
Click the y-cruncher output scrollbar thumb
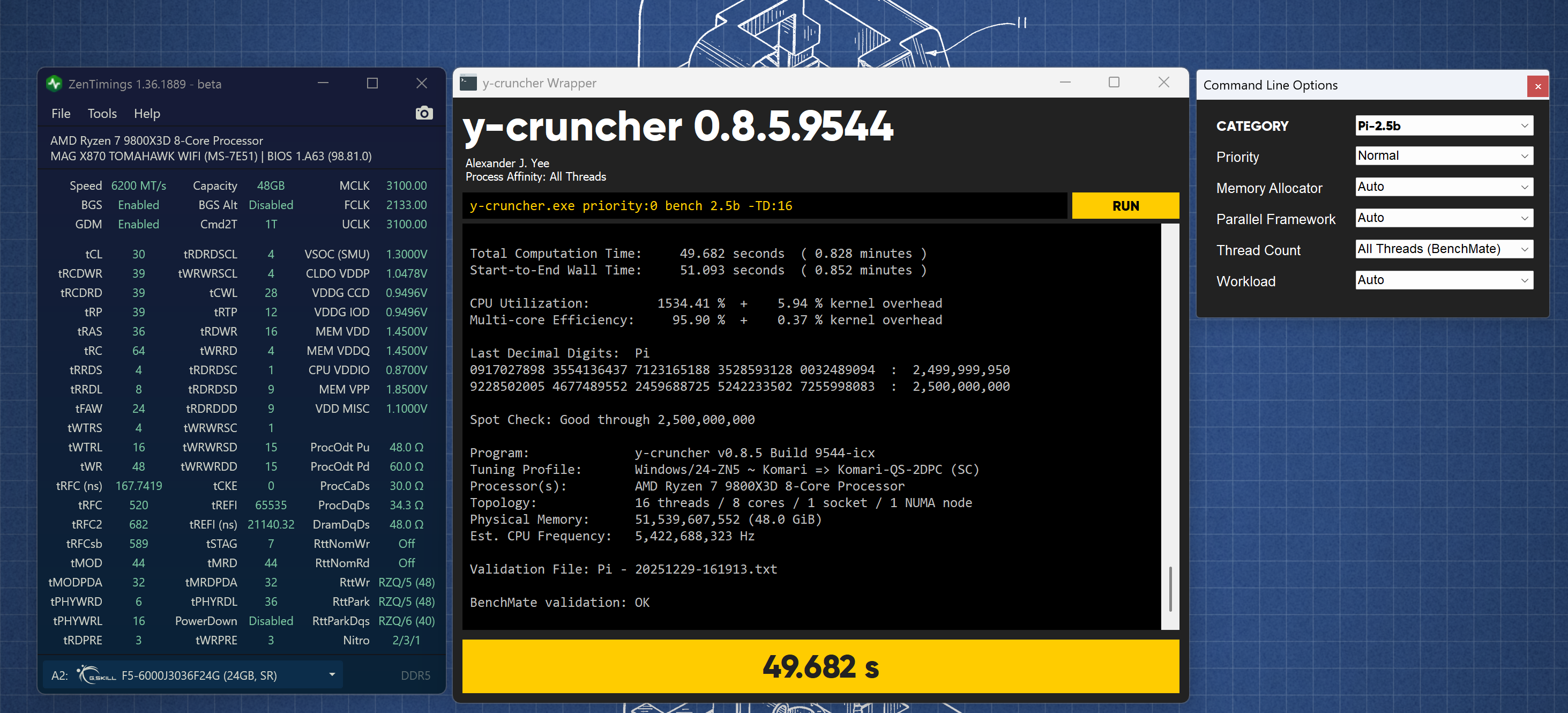[1170, 588]
